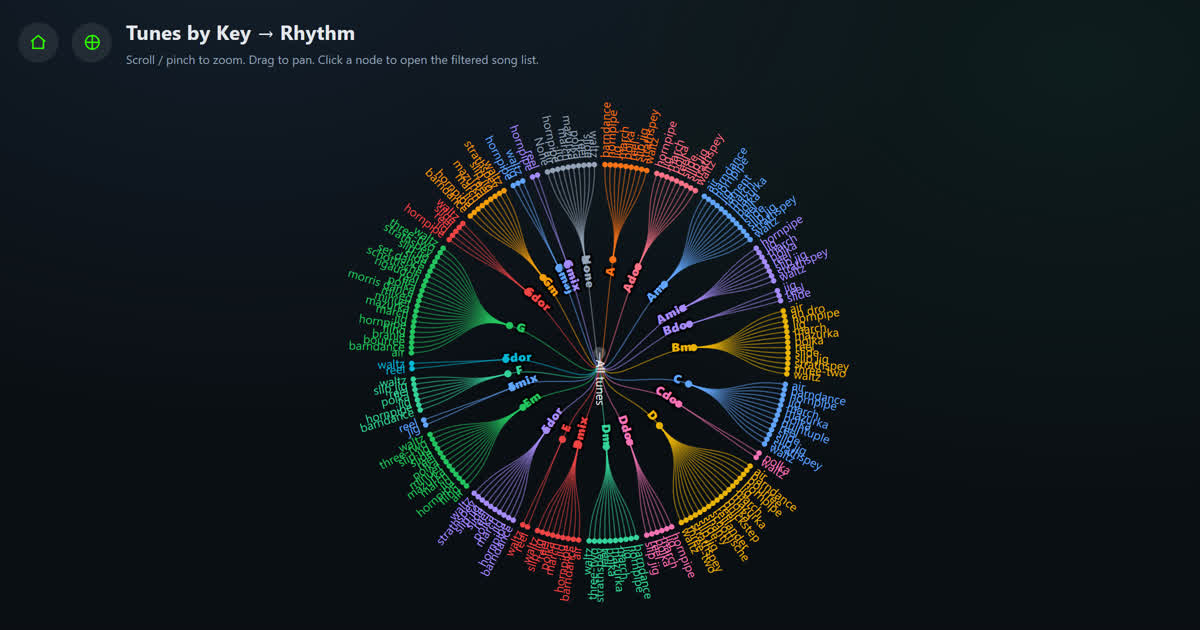Viewport: 1200px width, 630px height.
Task: Click the home icon in the top-left corner
Action: (38, 42)
